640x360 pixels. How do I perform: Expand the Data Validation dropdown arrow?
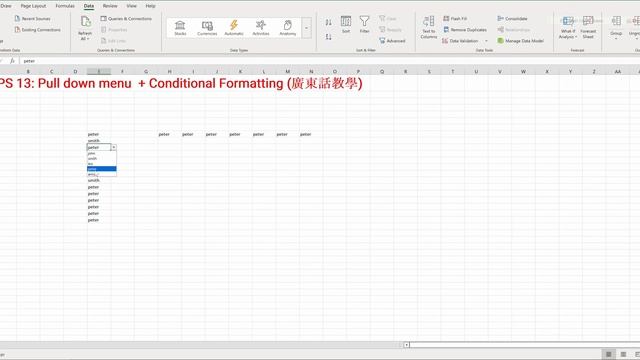[486, 41]
